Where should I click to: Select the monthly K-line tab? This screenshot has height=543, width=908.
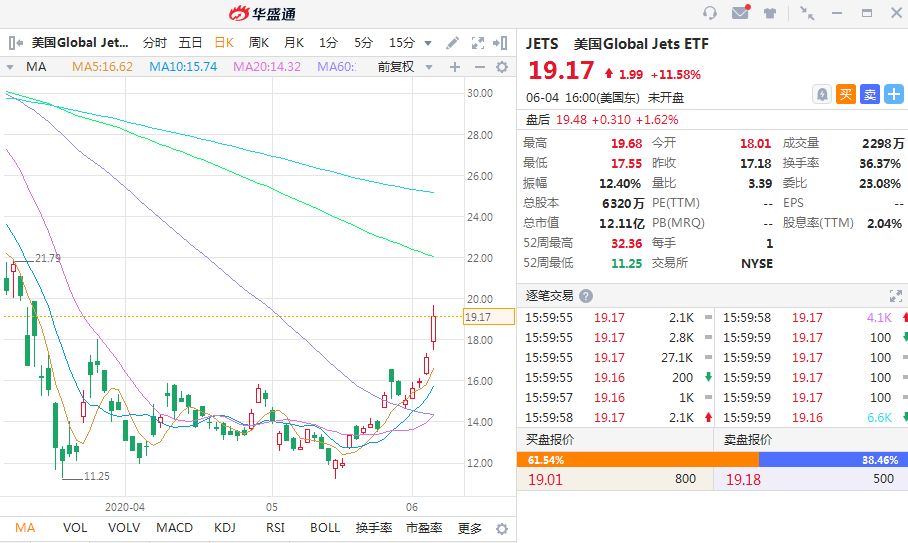[x=294, y=43]
